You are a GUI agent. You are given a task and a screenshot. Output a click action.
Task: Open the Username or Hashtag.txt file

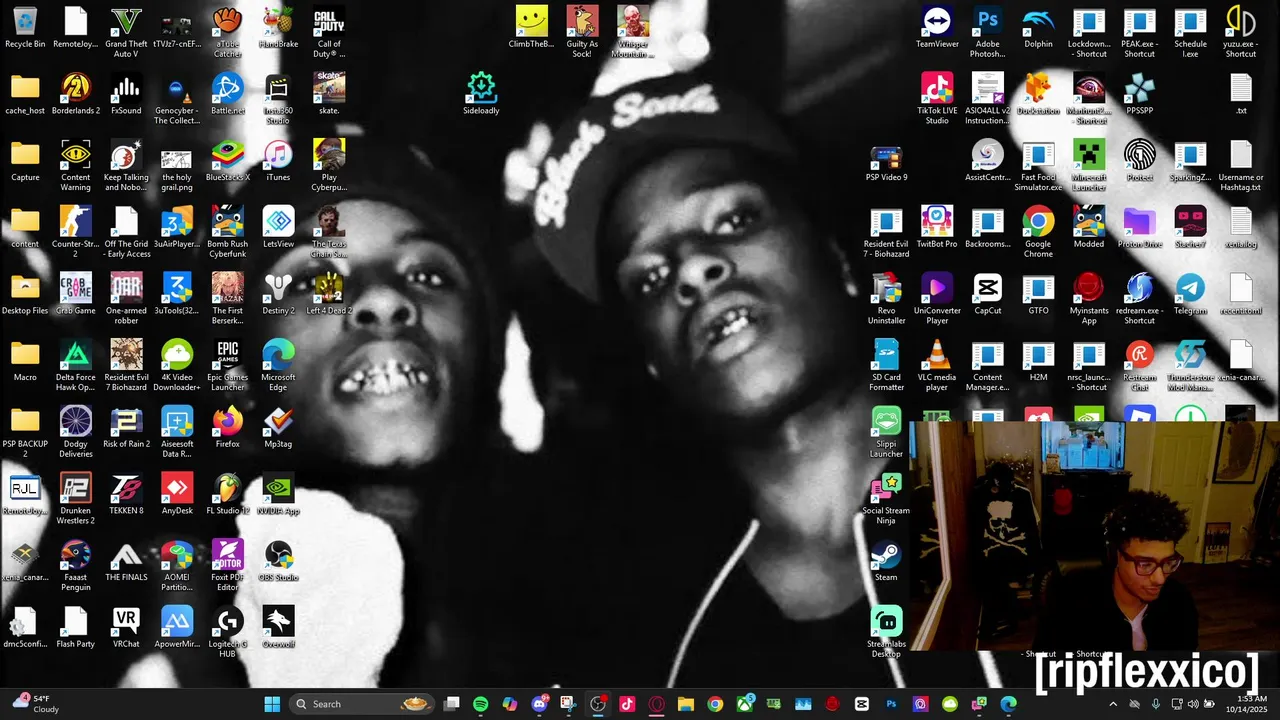[1240, 166]
